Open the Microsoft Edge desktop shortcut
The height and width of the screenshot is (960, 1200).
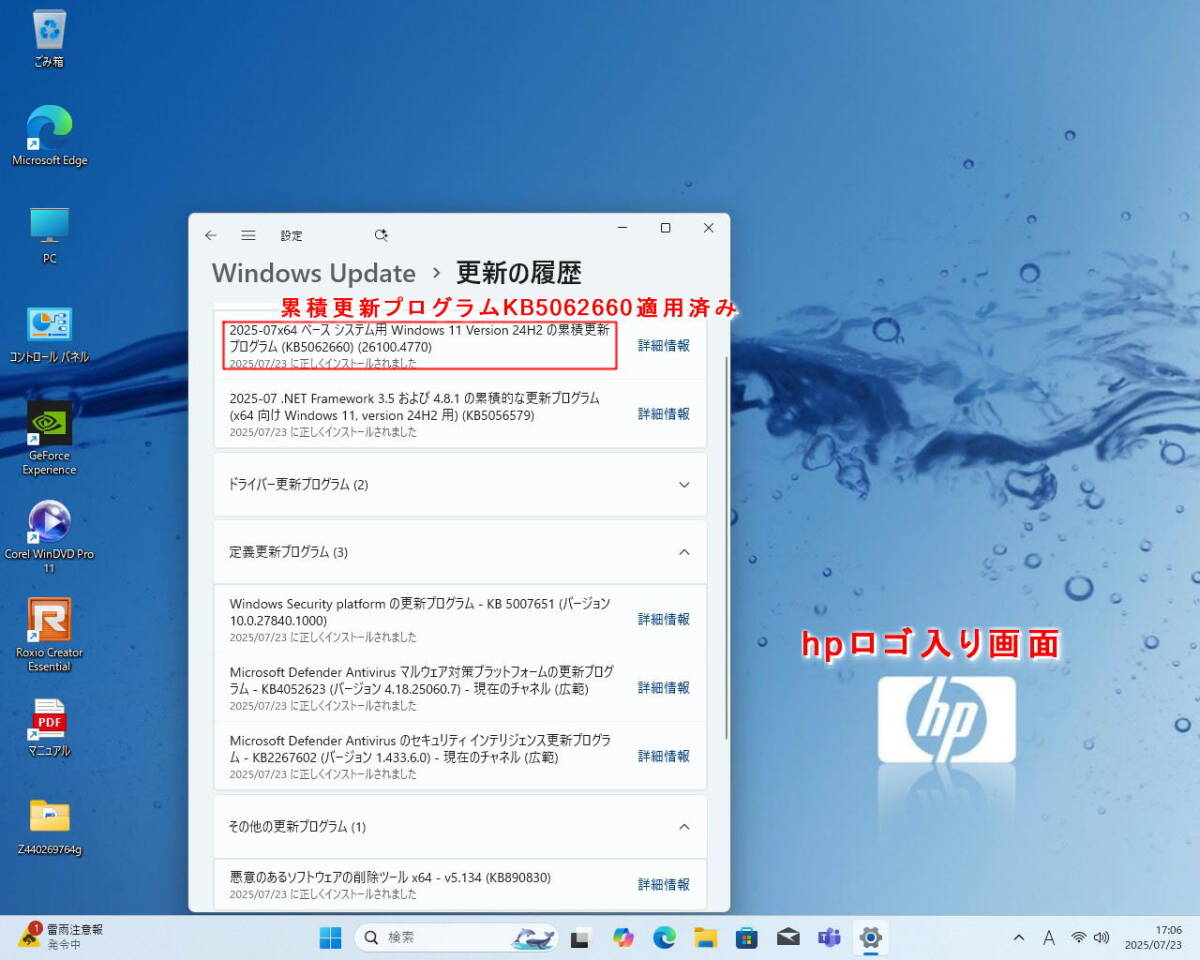point(49,136)
